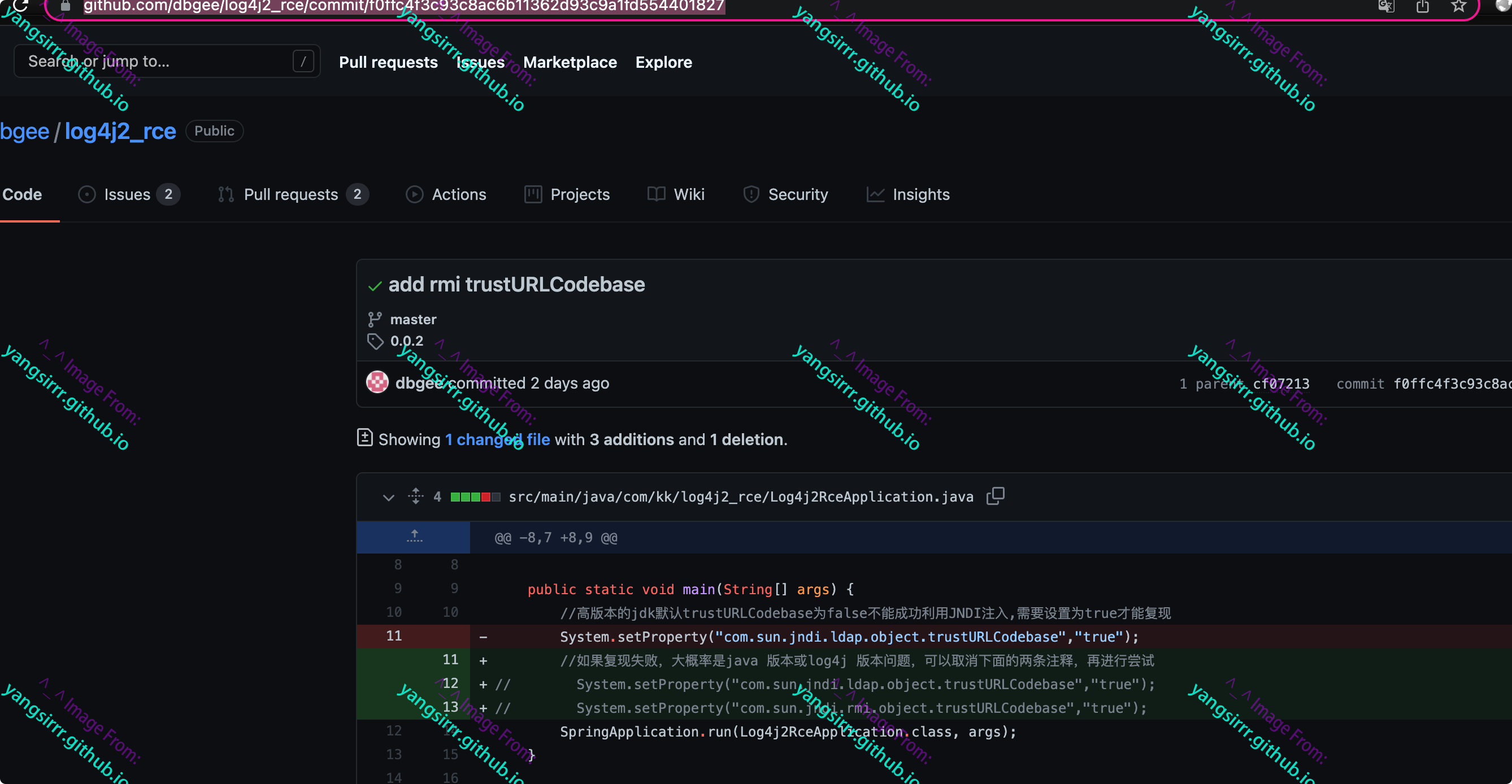Expand hidden lines above diff hunk
The image size is (1512, 784).
click(x=414, y=537)
